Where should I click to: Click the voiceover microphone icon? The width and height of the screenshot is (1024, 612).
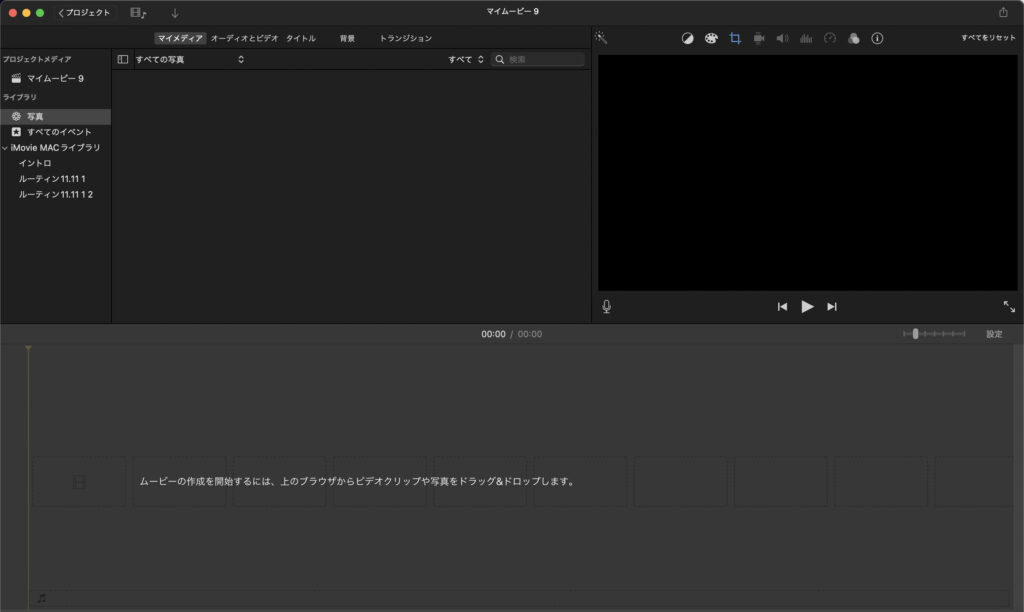pos(606,307)
